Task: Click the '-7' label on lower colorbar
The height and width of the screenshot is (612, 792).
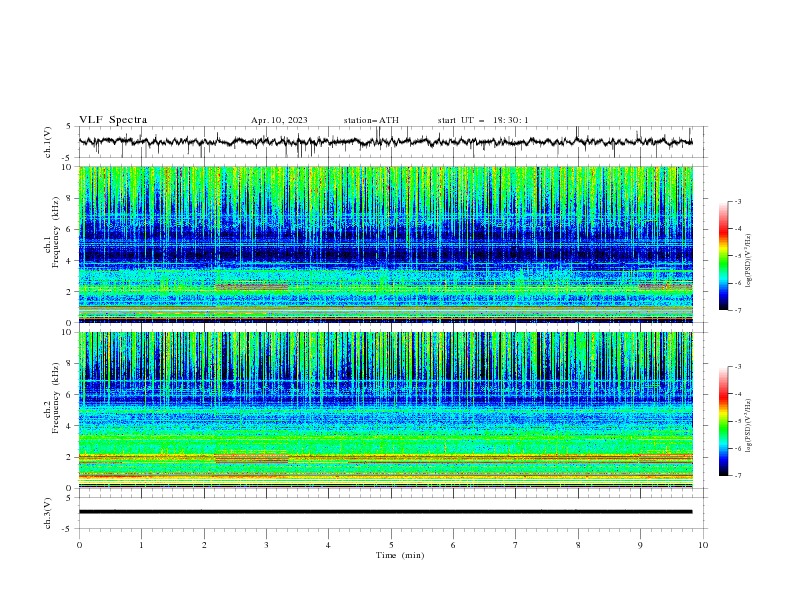Action: (738, 475)
